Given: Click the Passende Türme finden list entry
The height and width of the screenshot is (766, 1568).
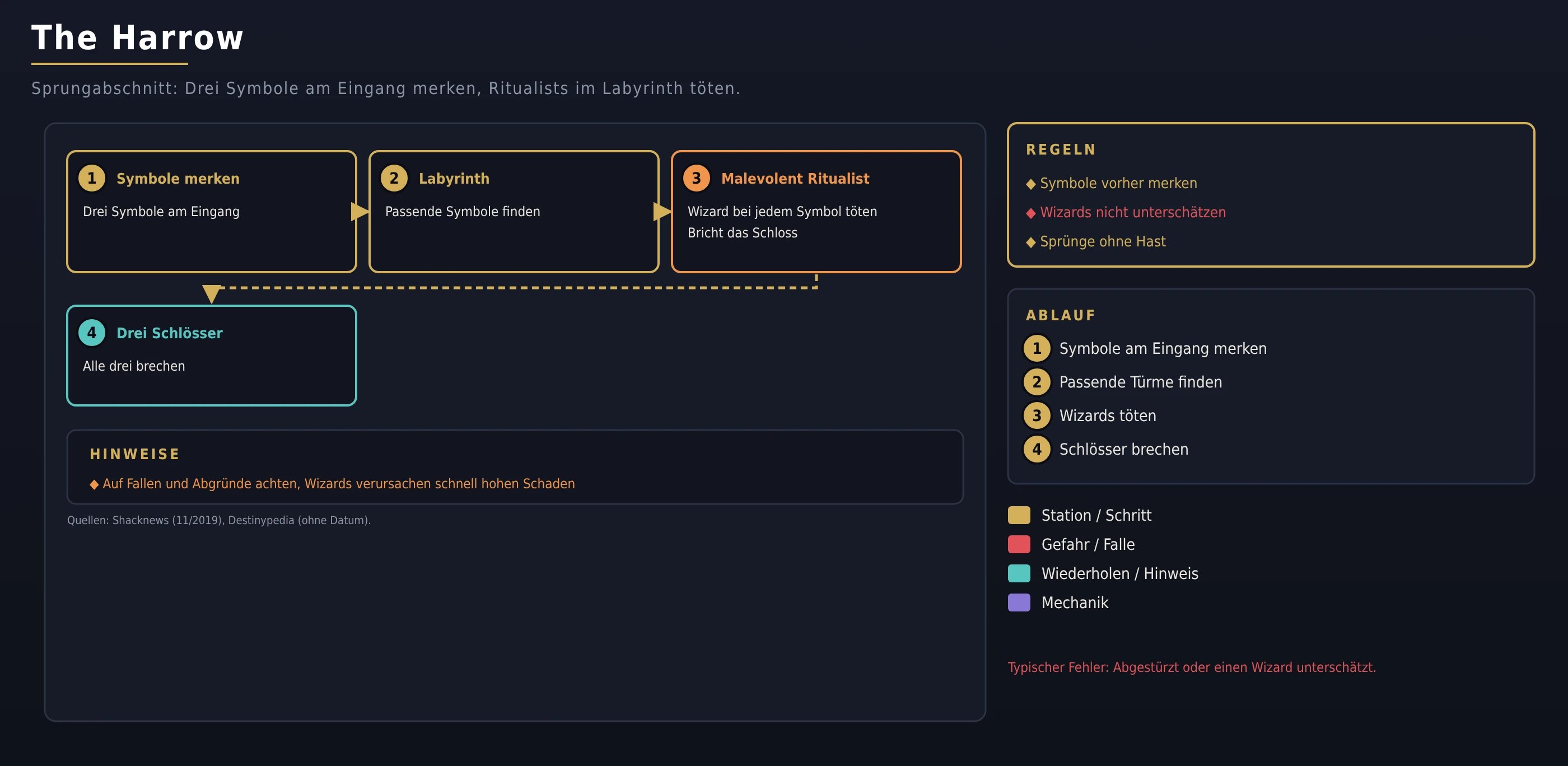Looking at the screenshot, I should [x=1140, y=382].
